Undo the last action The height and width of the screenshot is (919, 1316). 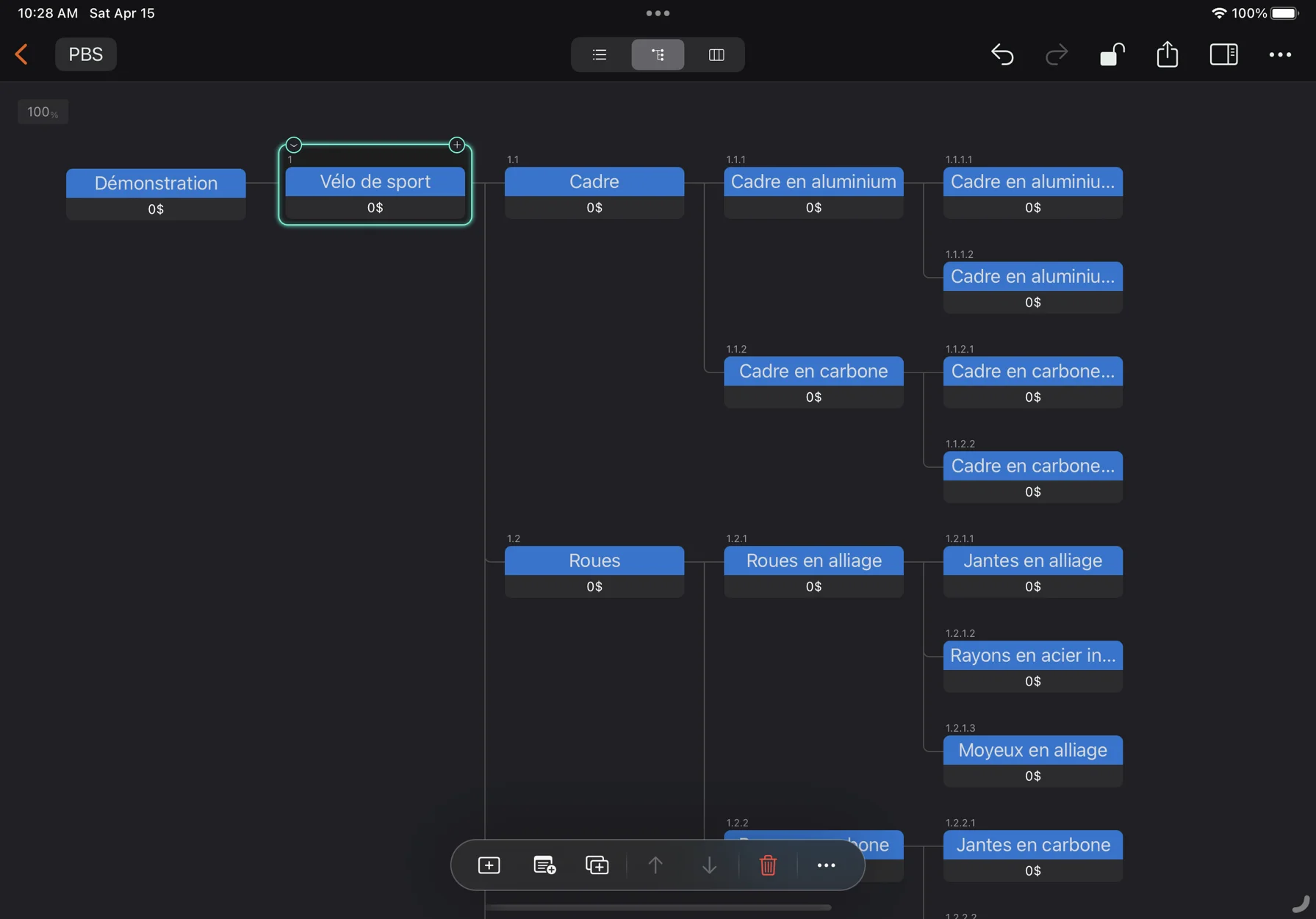(1002, 54)
